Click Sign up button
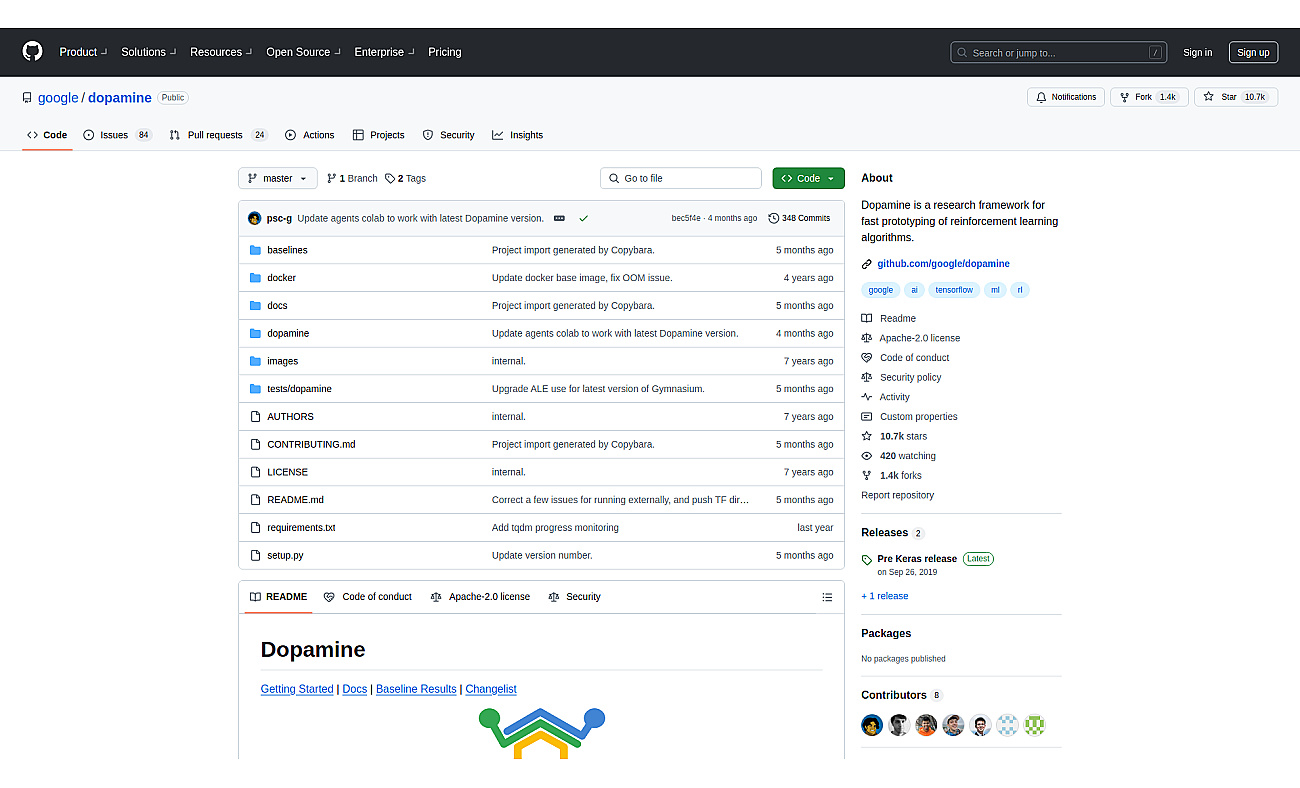The image size is (1300, 788). (x=1253, y=52)
